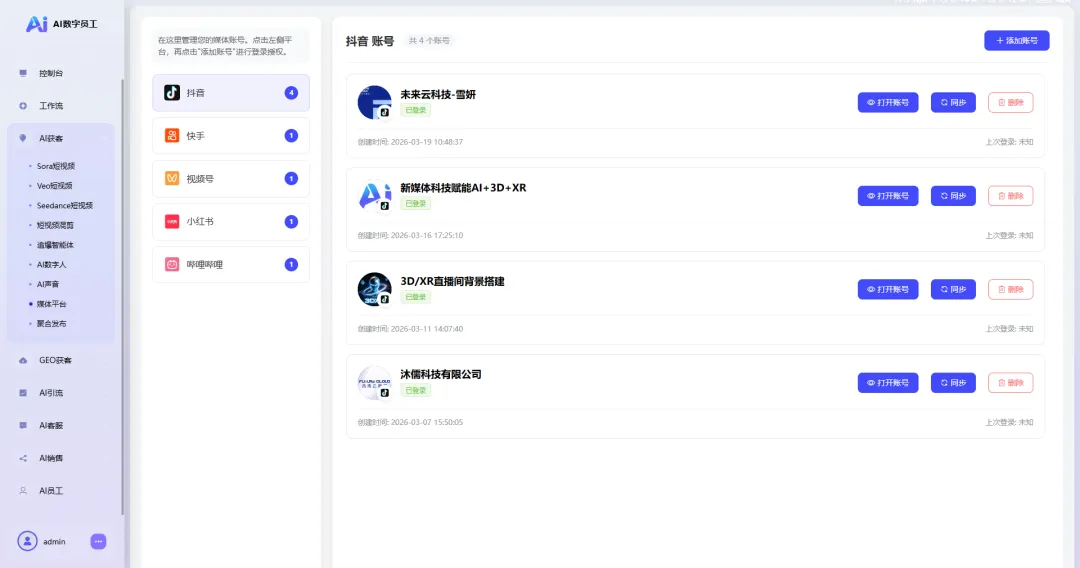The image size is (1080, 568).
Task: Open AI数字人 submenu item
Action: coord(51,264)
